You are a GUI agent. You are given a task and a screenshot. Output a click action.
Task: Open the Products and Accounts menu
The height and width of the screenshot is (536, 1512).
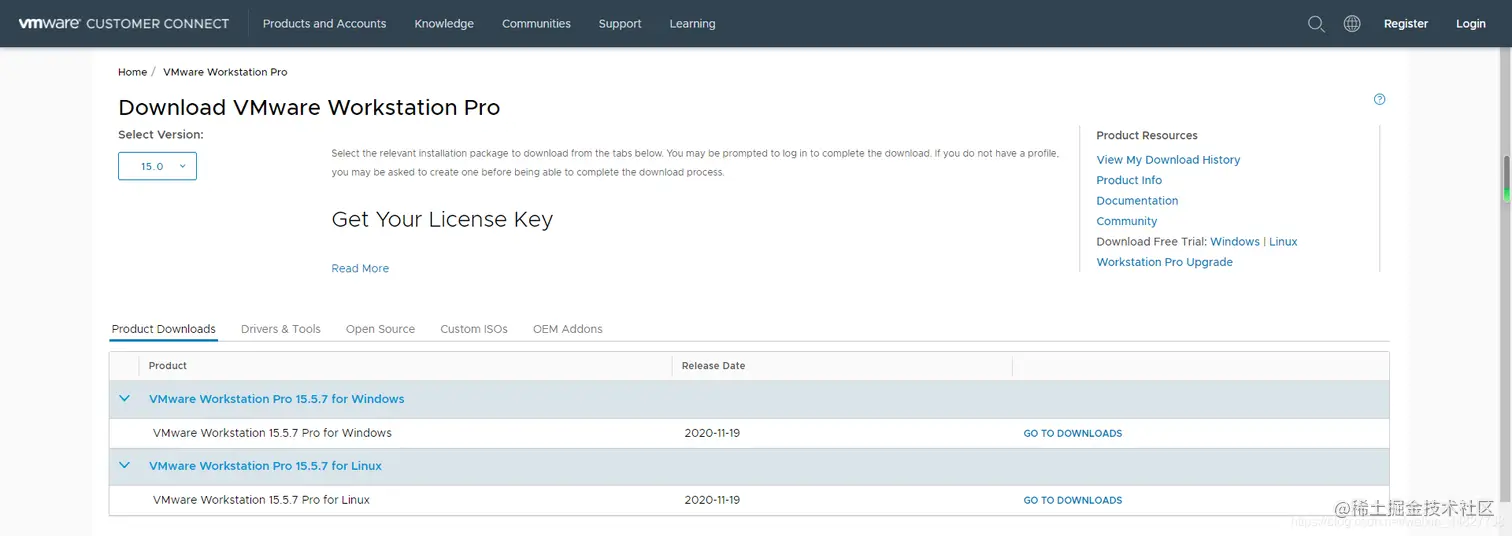[324, 23]
